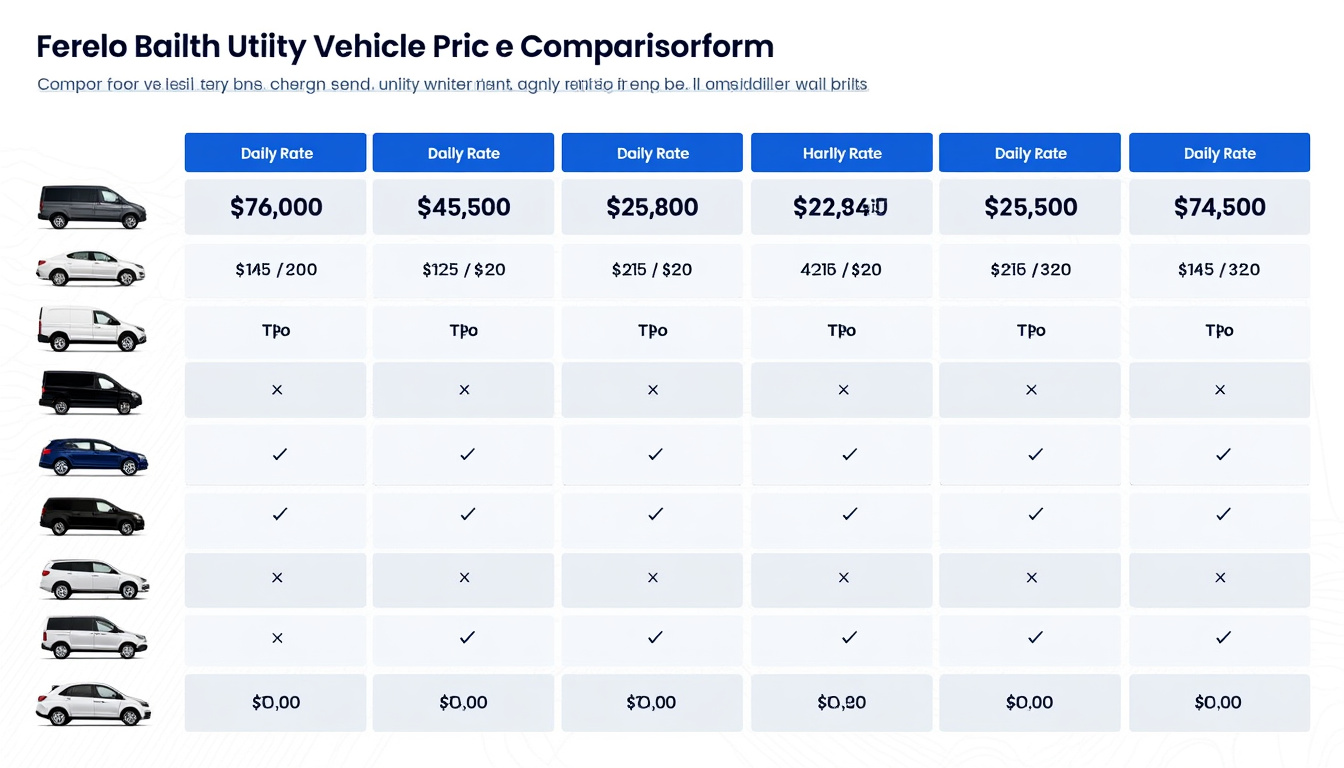Viewport: 1344px width, 768px height.
Task: Click the white minivan icon in eighth row
Action: [92, 638]
